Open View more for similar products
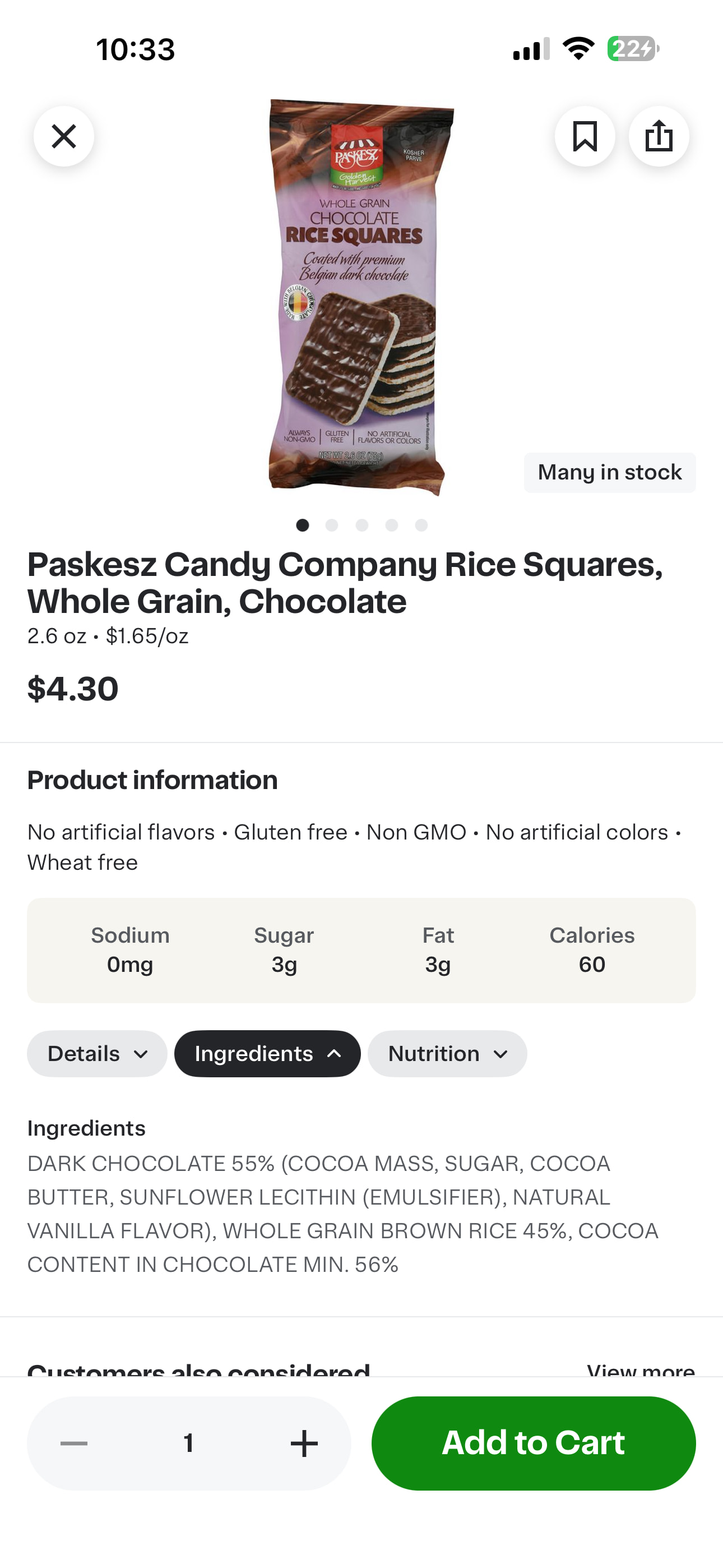Screen dimensions: 723x1568 [640, 1369]
